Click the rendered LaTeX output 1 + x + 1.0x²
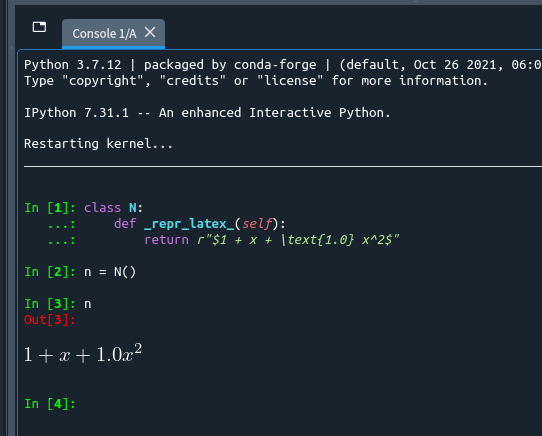This screenshot has height=436, width=542. click(x=83, y=353)
